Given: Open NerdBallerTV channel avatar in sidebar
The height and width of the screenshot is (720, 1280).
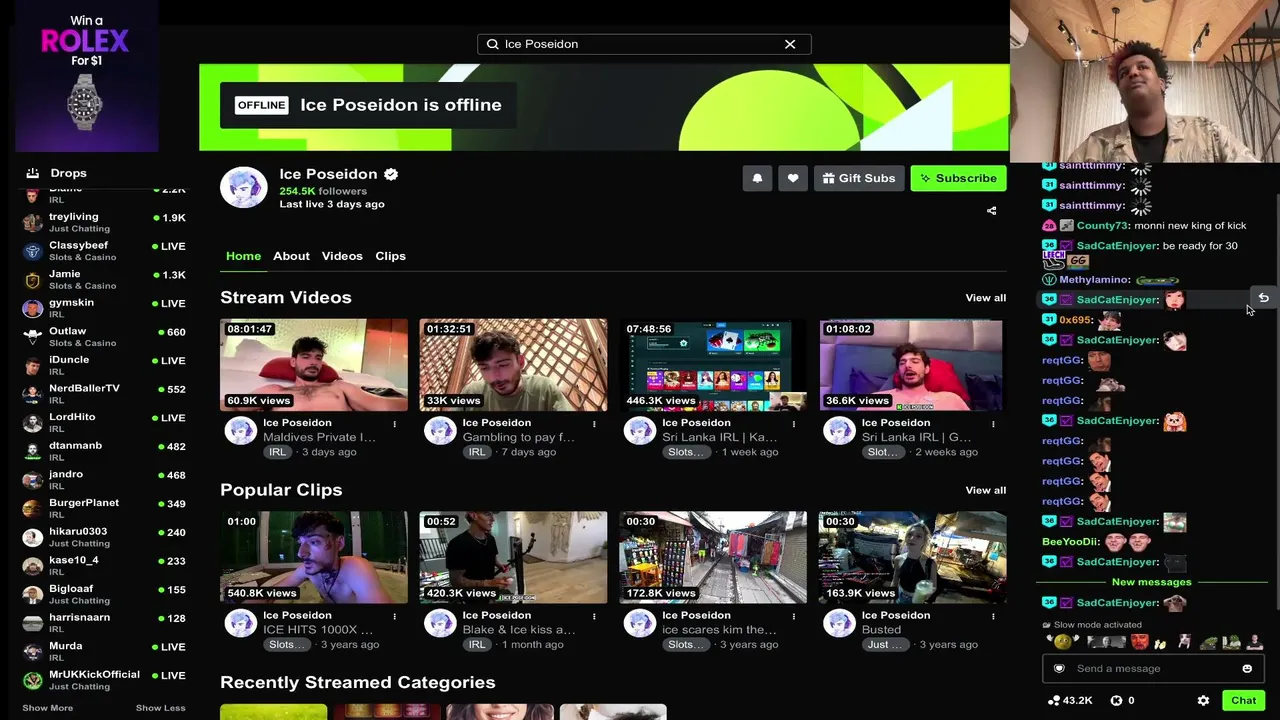Looking at the screenshot, I should click(x=33, y=394).
